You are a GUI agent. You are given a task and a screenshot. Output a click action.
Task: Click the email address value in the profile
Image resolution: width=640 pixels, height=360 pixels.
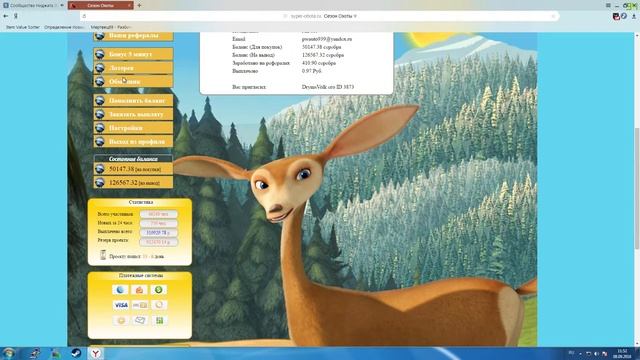point(327,39)
